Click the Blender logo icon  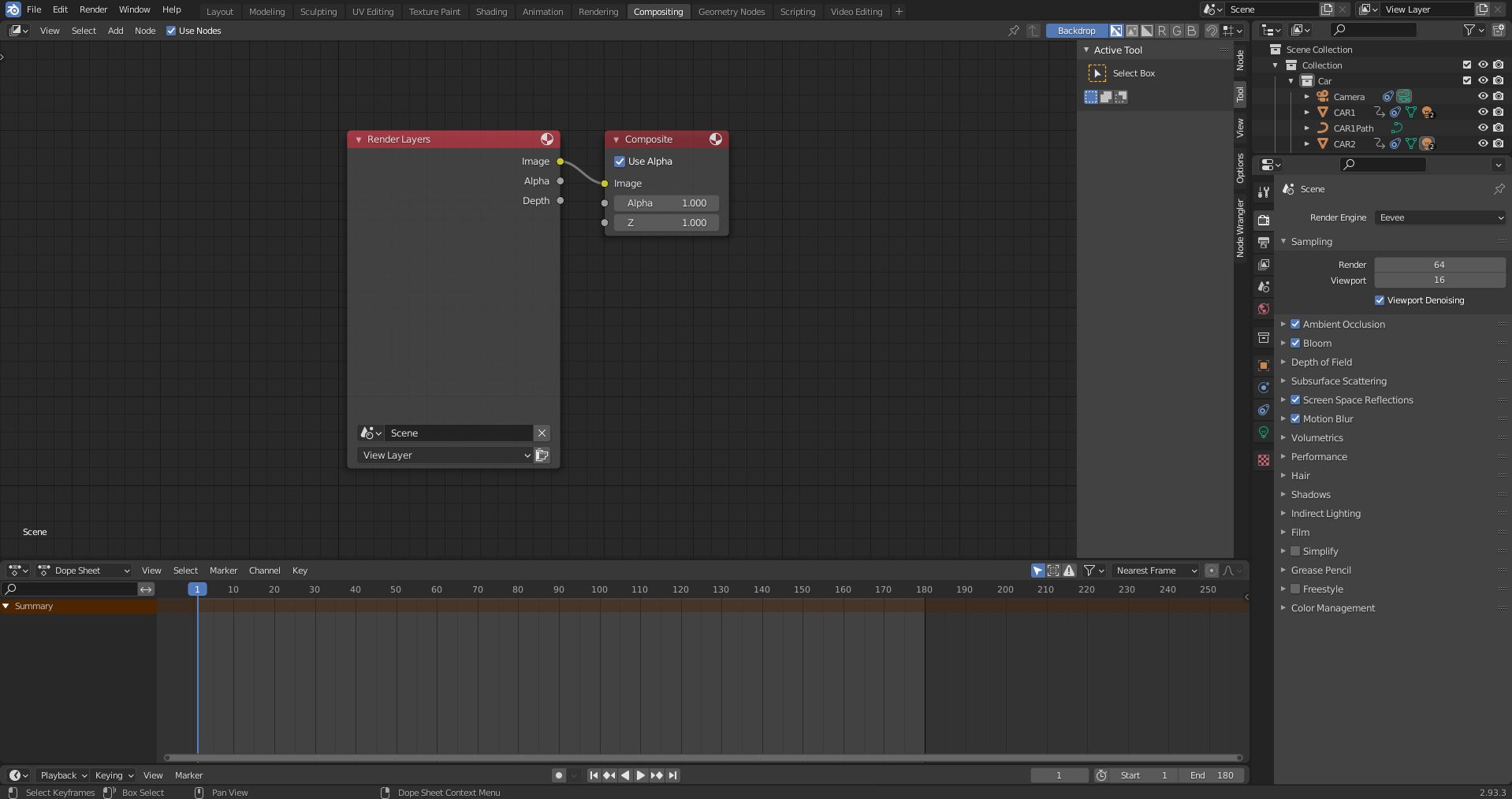tap(13, 9)
